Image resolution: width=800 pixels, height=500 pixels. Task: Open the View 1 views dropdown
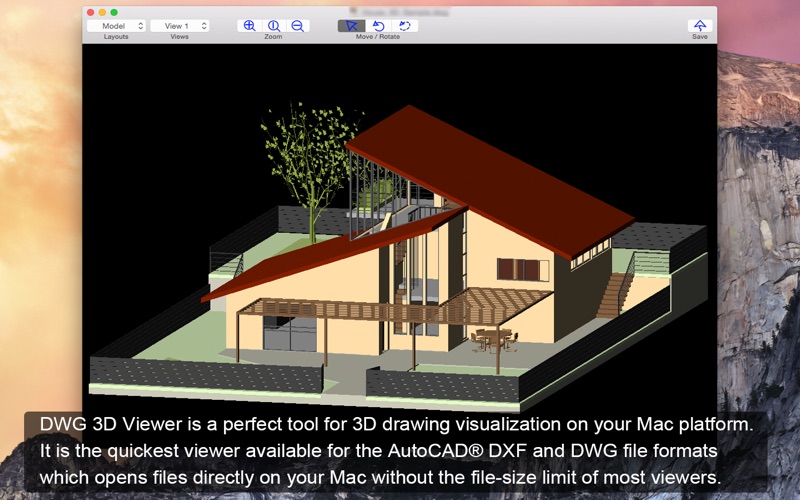click(180, 26)
